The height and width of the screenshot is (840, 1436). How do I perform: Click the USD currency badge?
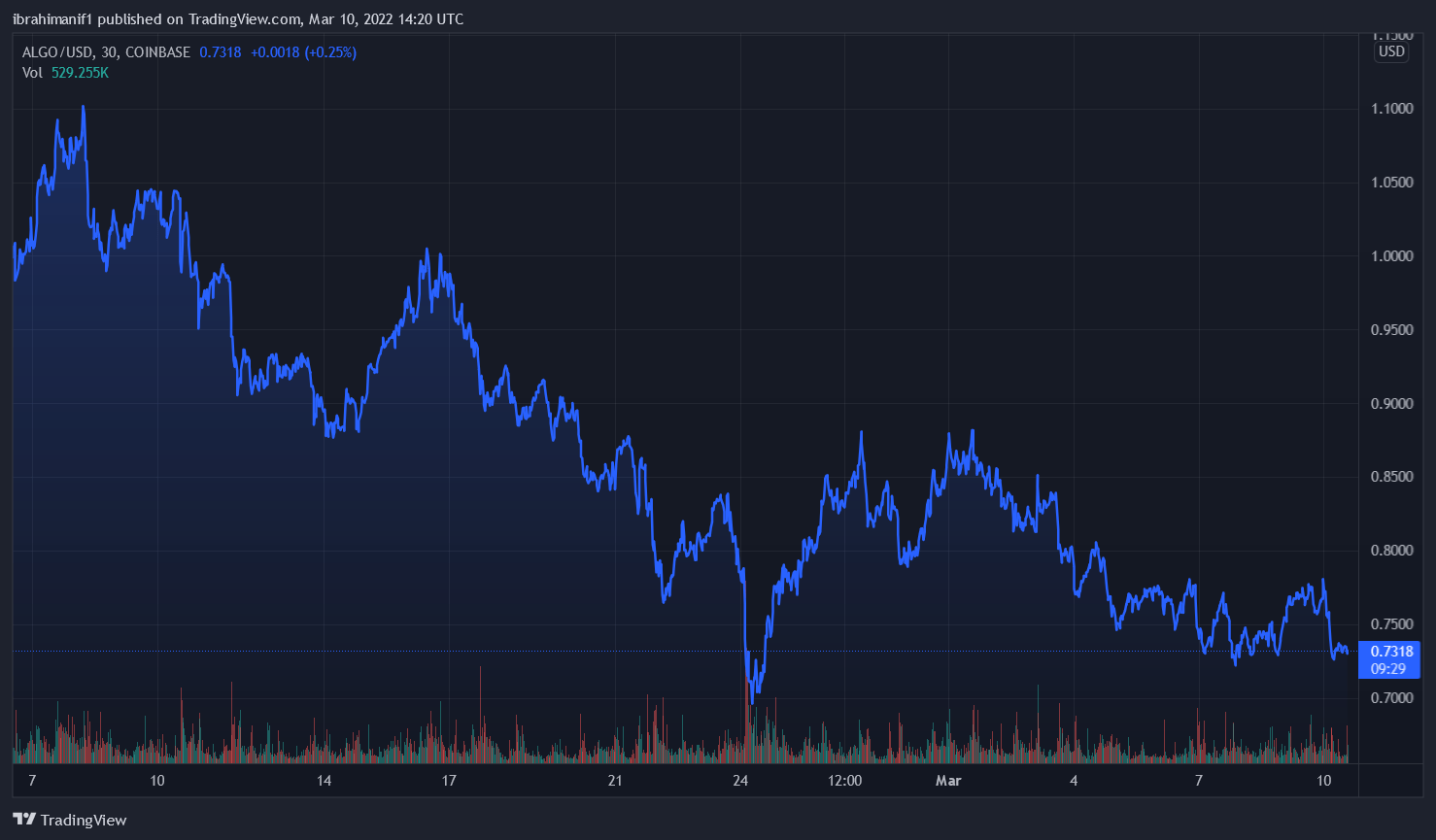tap(1391, 51)
